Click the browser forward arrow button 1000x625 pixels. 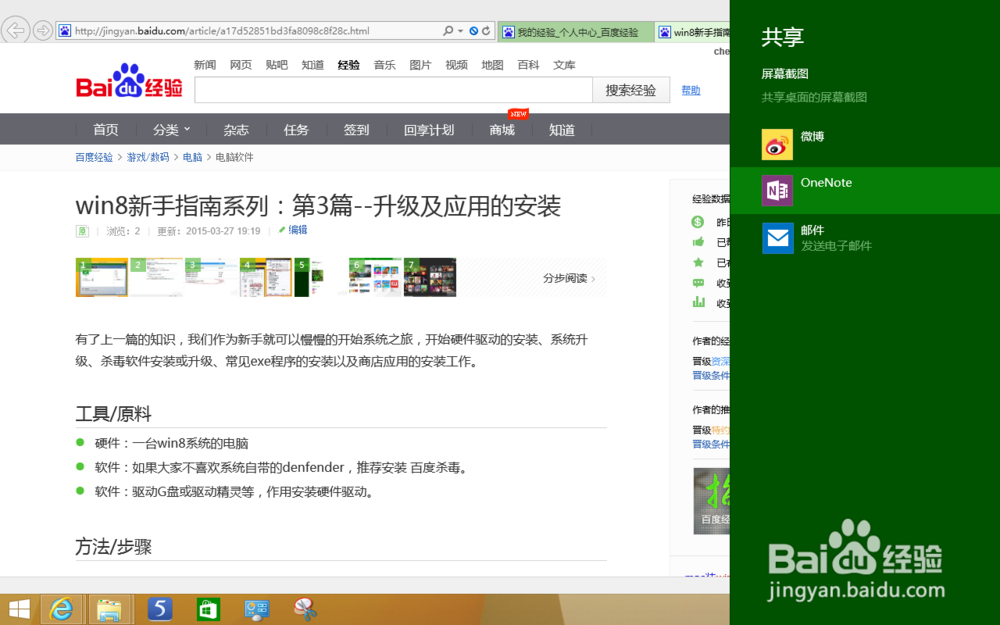click(x=43, y=31)
